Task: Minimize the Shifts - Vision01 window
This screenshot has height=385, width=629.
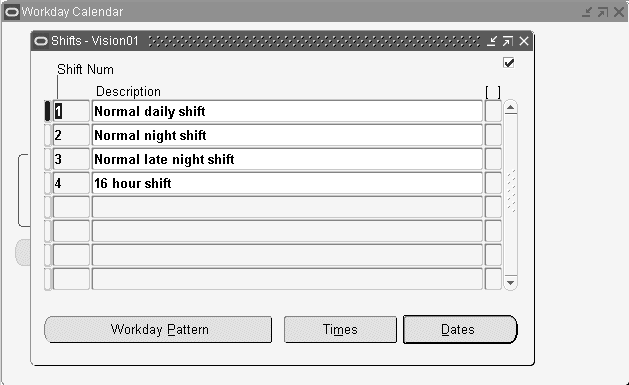Action: coord(492,41)
